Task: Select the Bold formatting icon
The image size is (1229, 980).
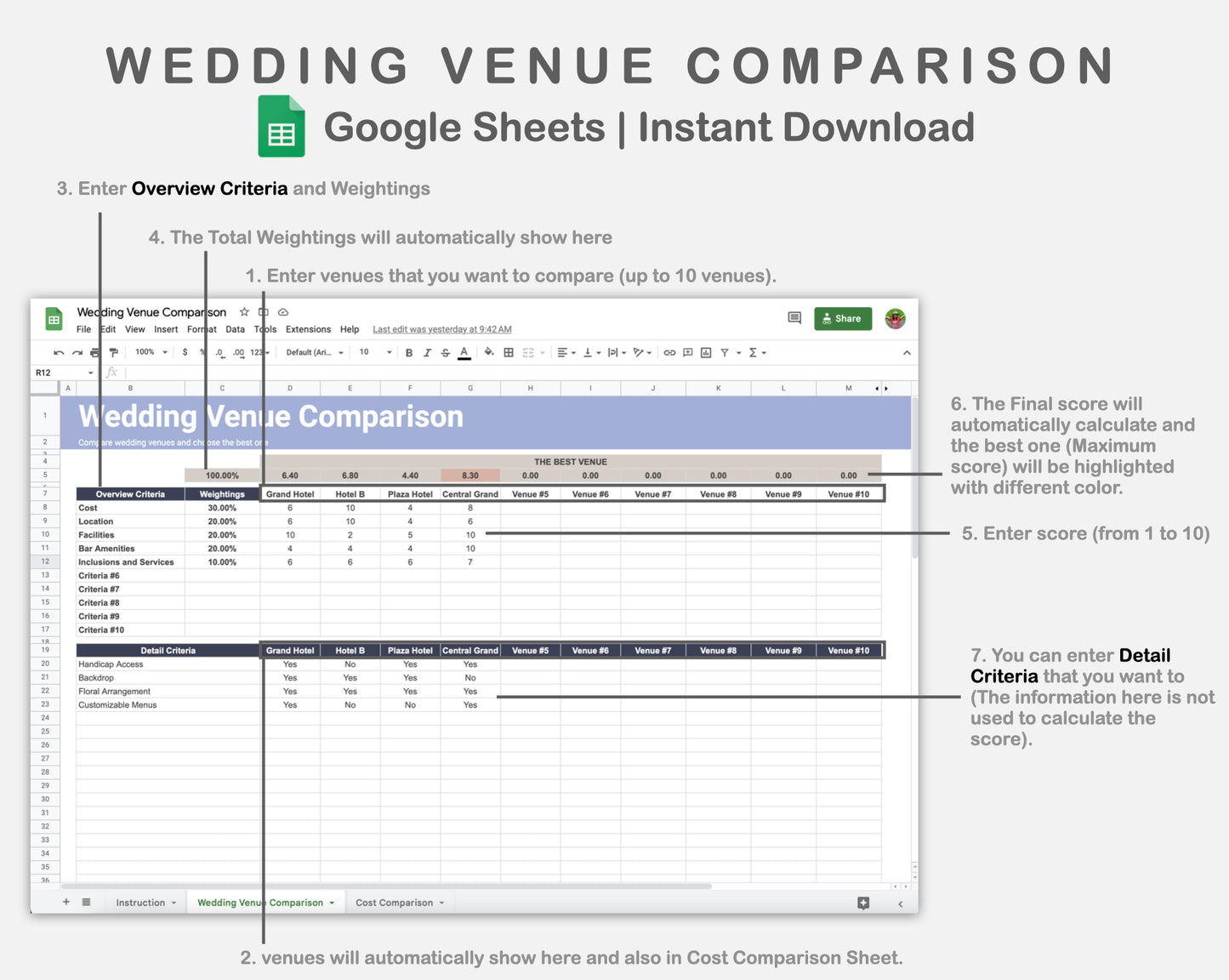Action: (409, 352)
